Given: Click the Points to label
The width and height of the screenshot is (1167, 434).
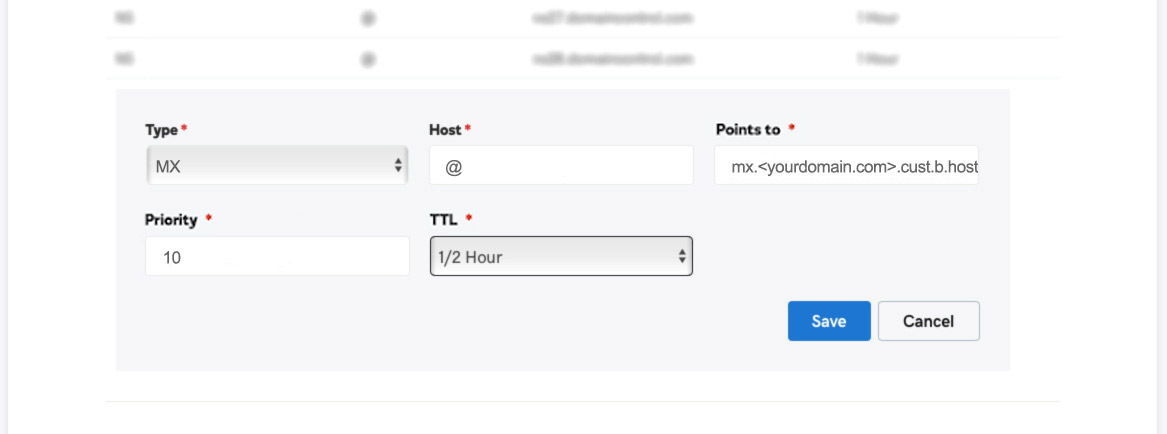Looking at the screenshot, I should (748, 130).
